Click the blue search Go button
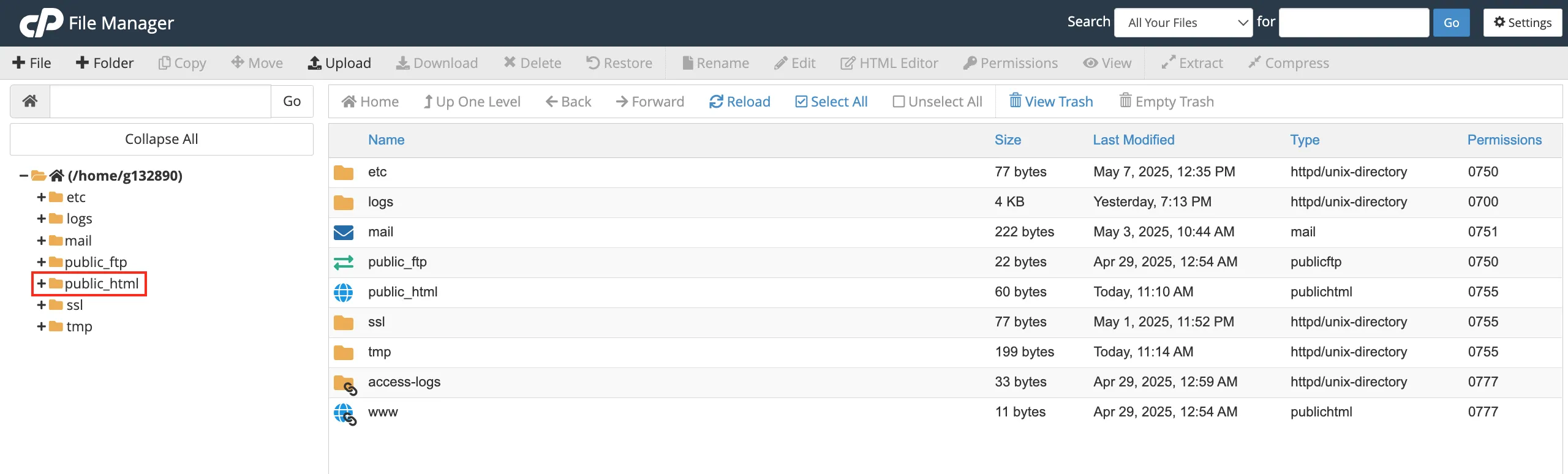This screenshot has width=1568, height=474. [1451, 23]
